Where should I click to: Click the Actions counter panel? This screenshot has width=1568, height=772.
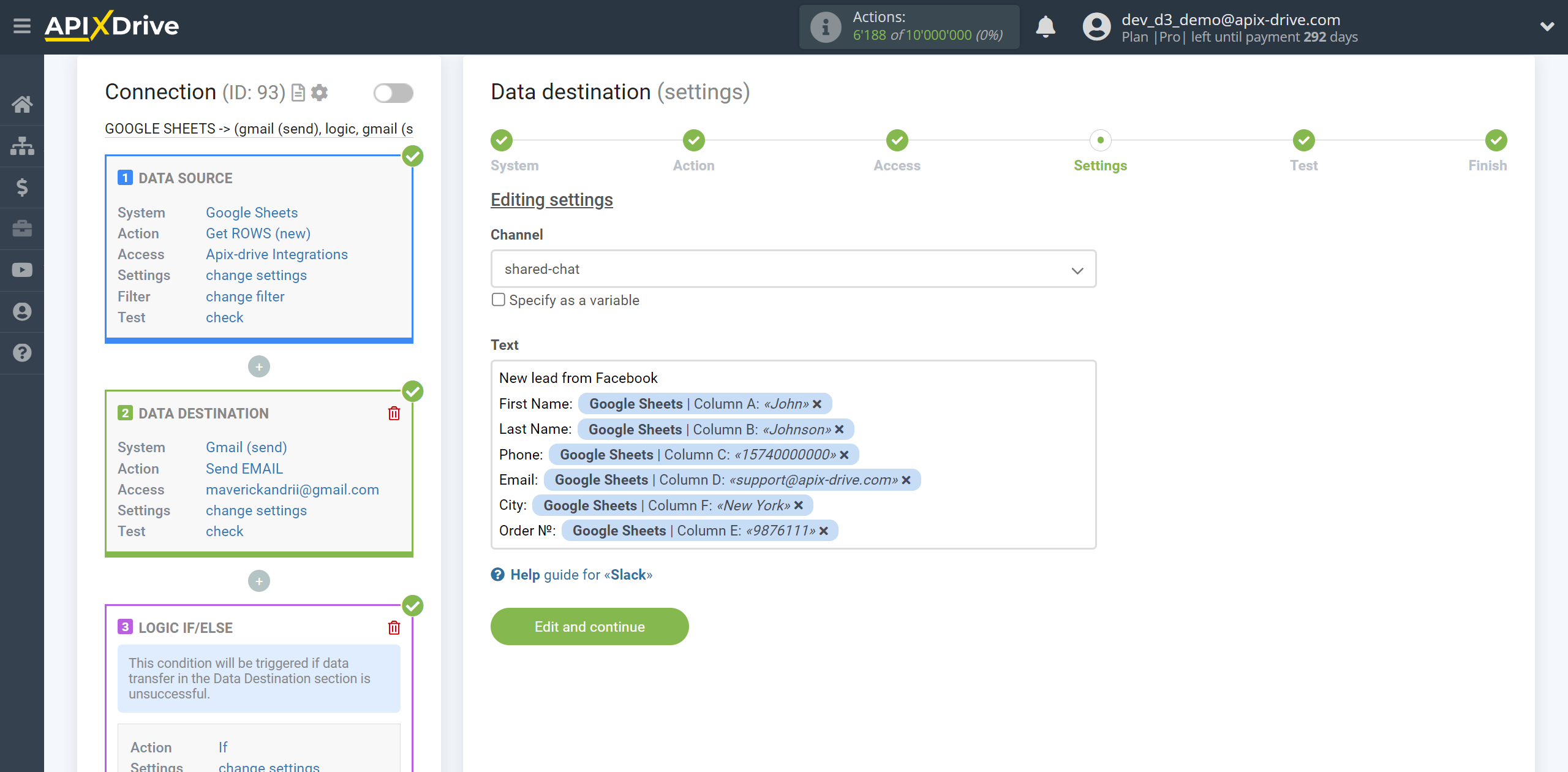(909, 27)
